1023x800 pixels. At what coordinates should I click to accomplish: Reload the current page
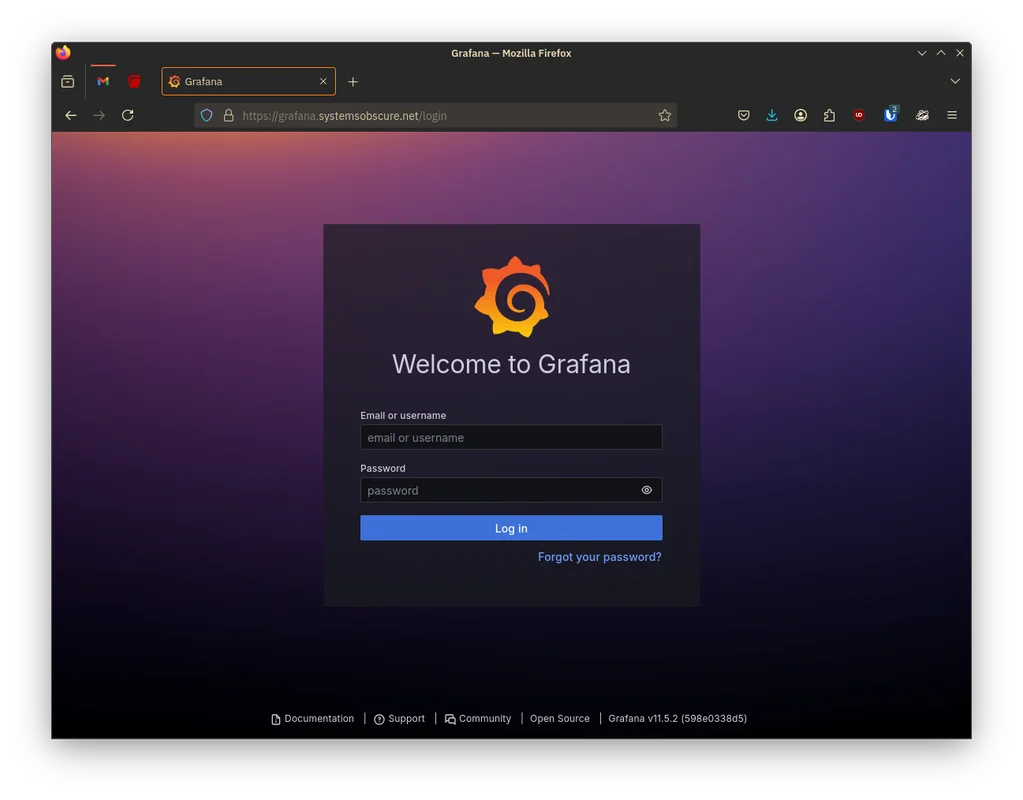coord(128,116)
